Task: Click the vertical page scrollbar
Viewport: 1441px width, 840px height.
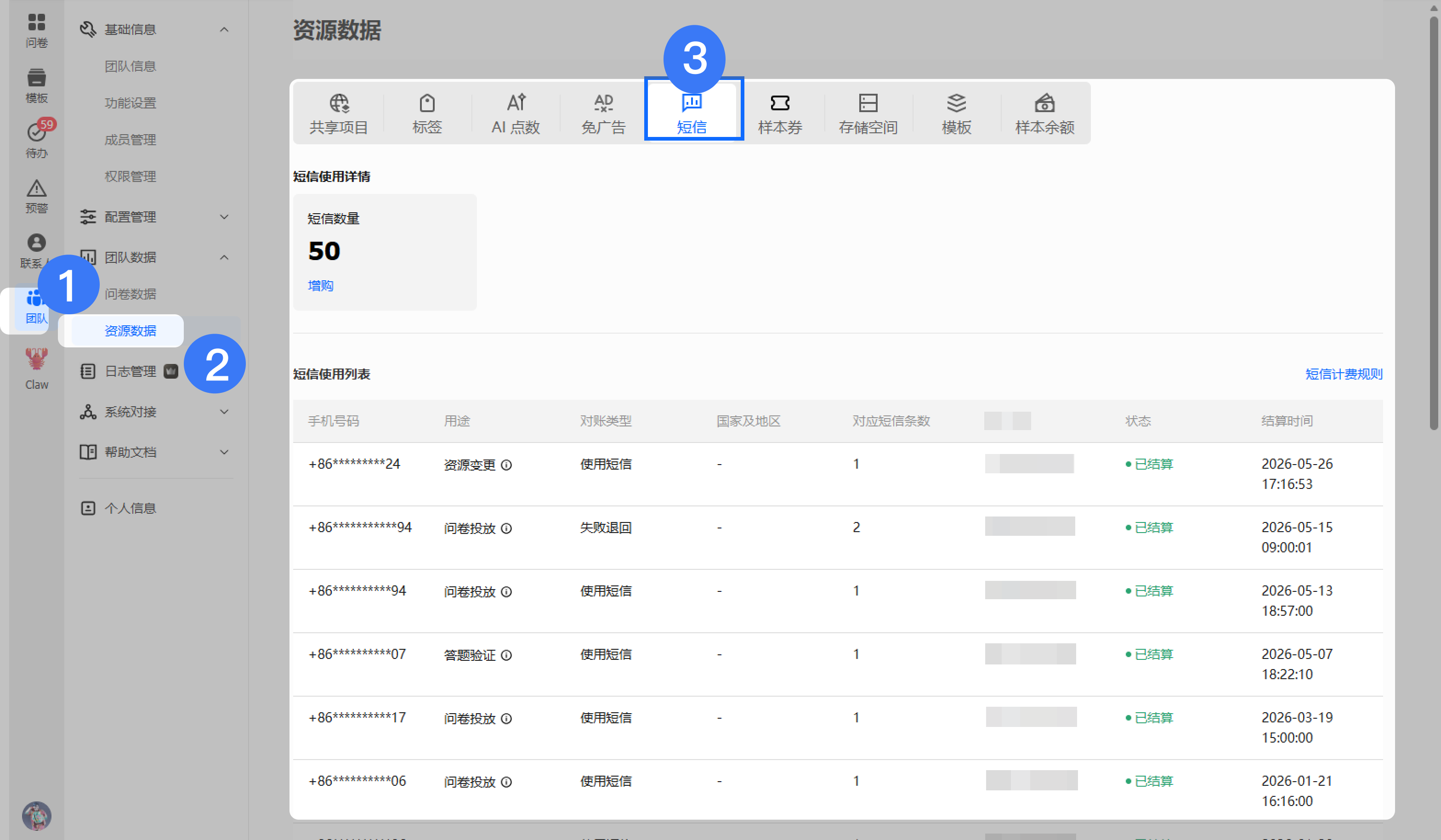Action: click(x=1434, y=223)
